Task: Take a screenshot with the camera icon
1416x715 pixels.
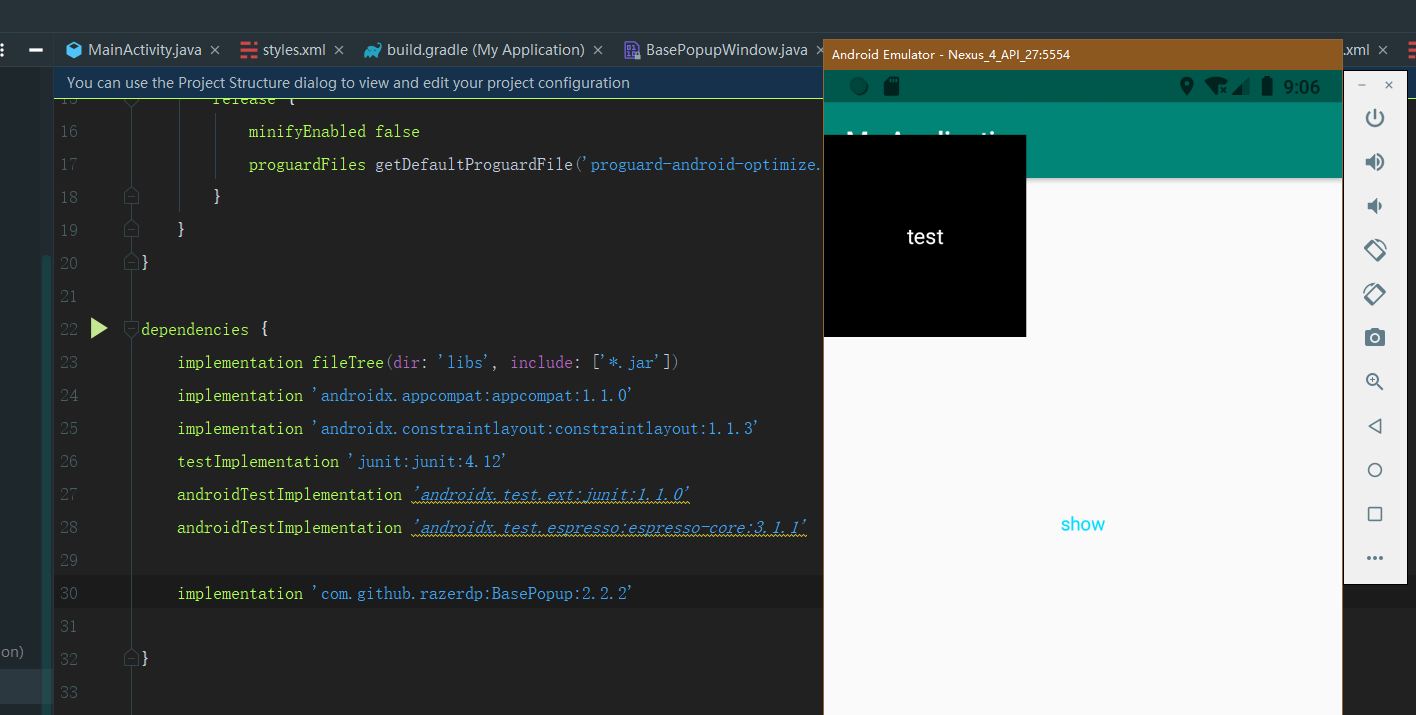Action: [1374, 337]
